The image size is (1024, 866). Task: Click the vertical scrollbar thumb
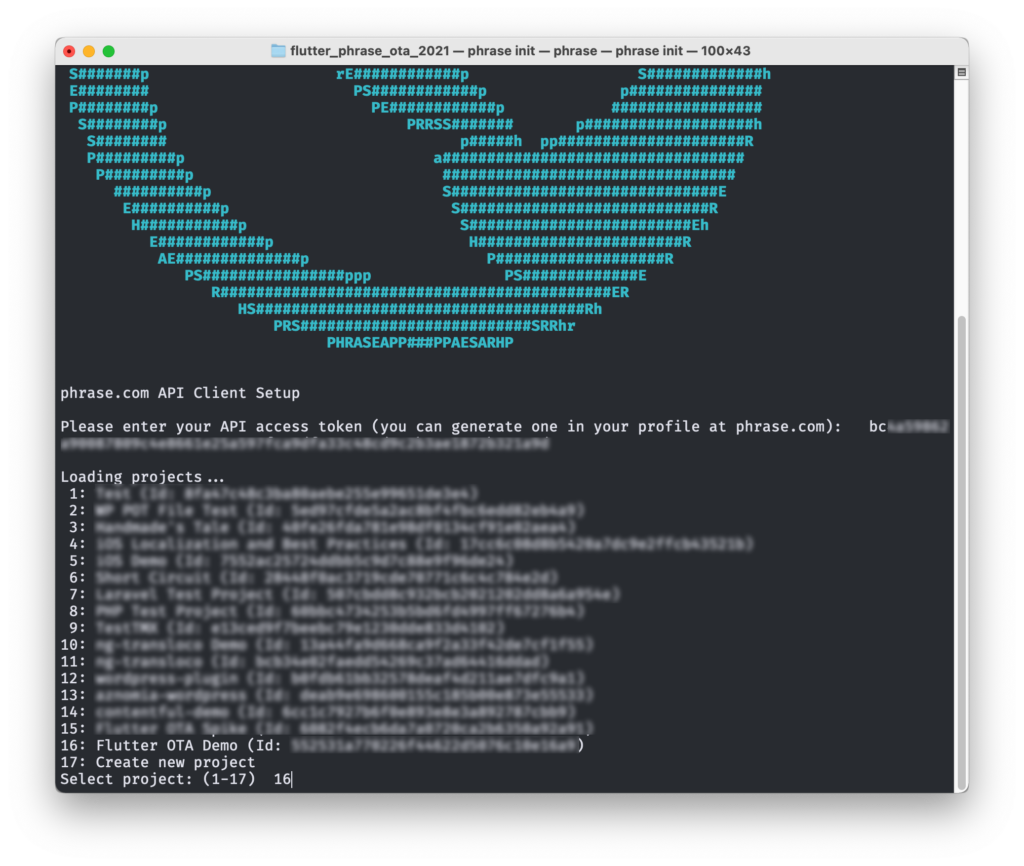click(961, 553)
